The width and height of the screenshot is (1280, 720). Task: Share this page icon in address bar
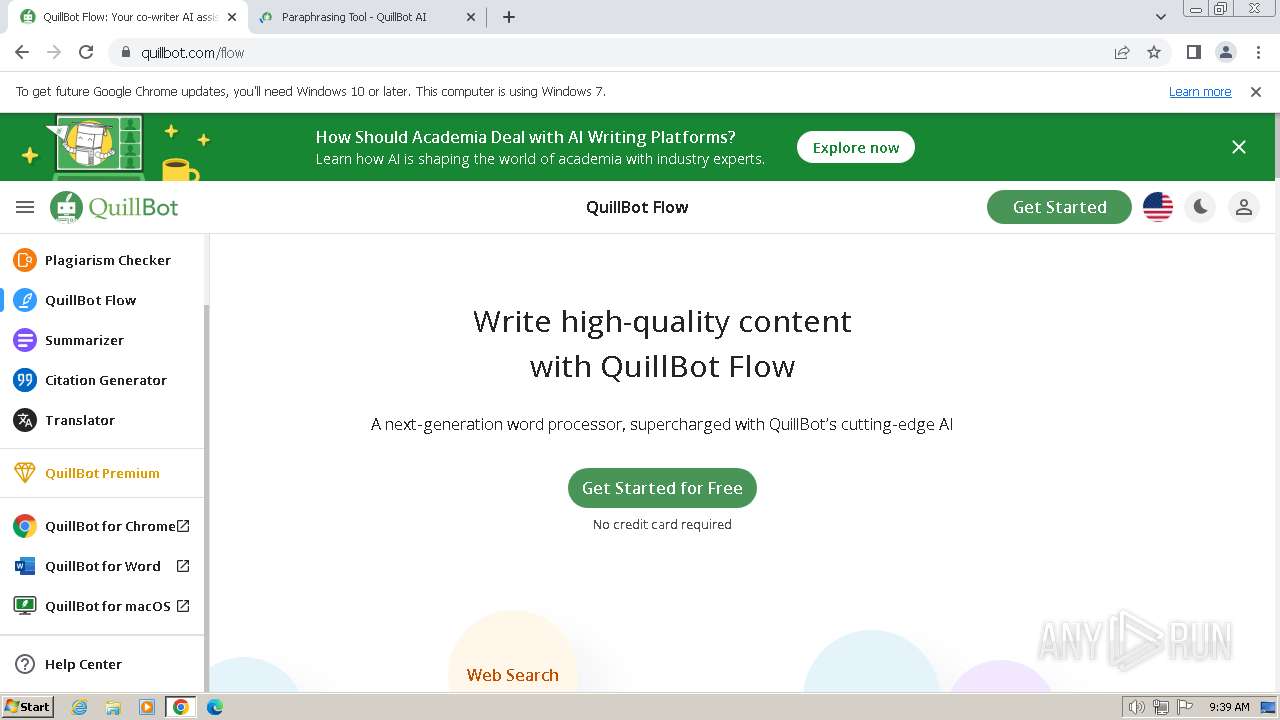click(1122, 52)
